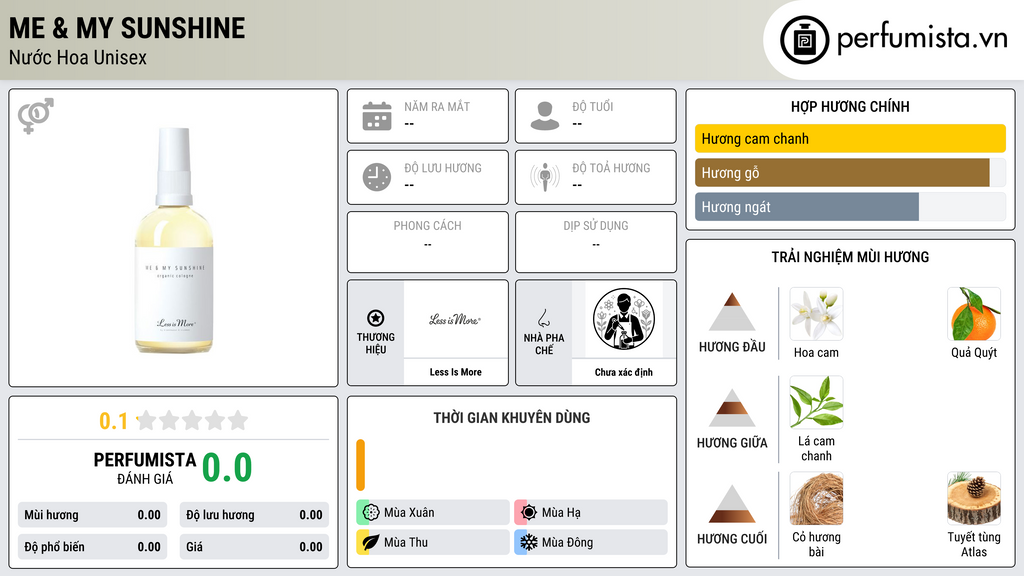Click the perfumista.vn perfume bottle logo
This screenshot has height=576, width=1024.
tap(804, 40)
